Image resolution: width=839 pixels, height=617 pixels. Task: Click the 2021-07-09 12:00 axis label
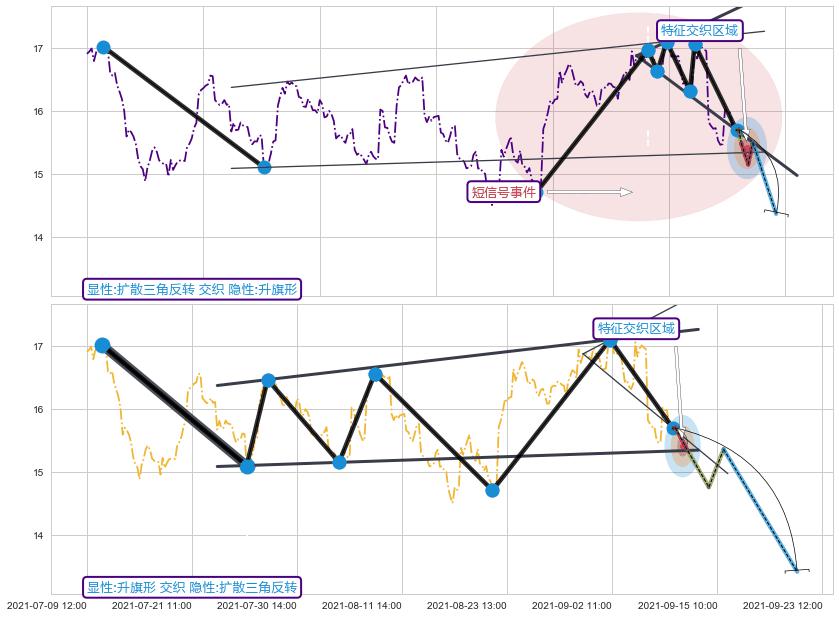pos(47,605)
